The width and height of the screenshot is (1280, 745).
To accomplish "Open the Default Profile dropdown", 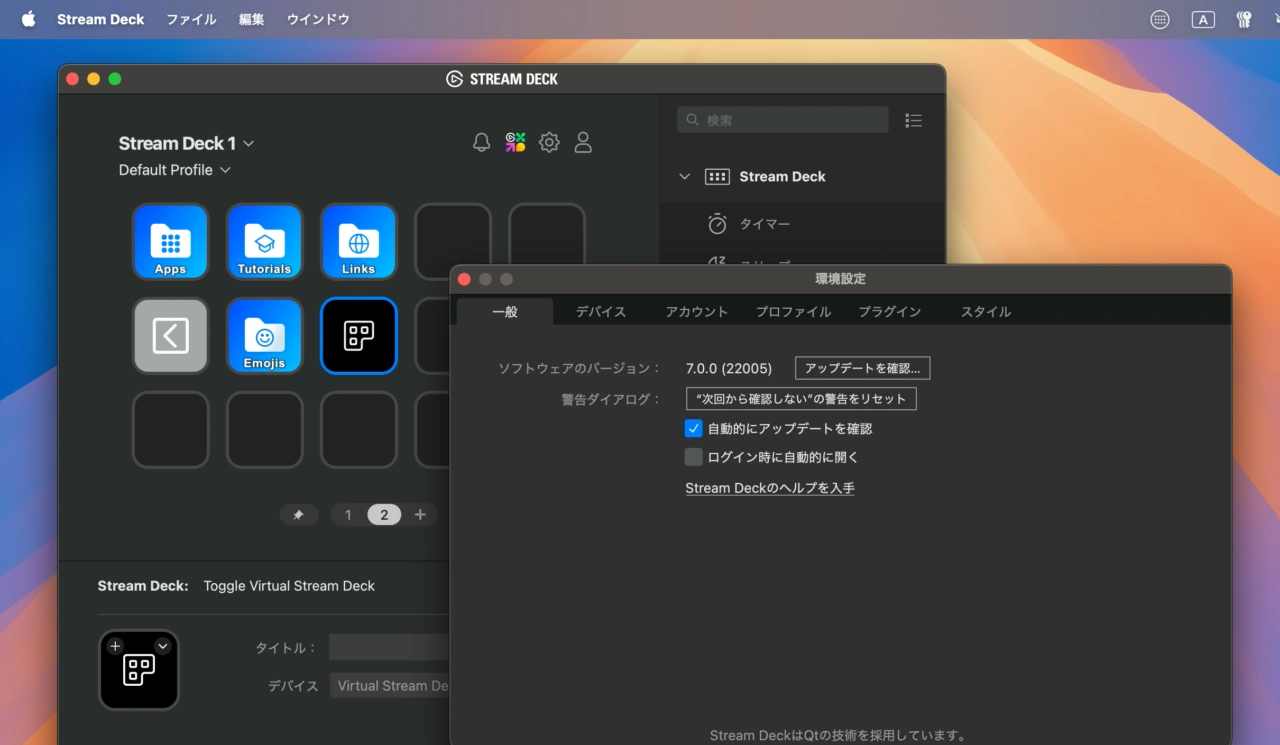I will click(x=226, y=170).
